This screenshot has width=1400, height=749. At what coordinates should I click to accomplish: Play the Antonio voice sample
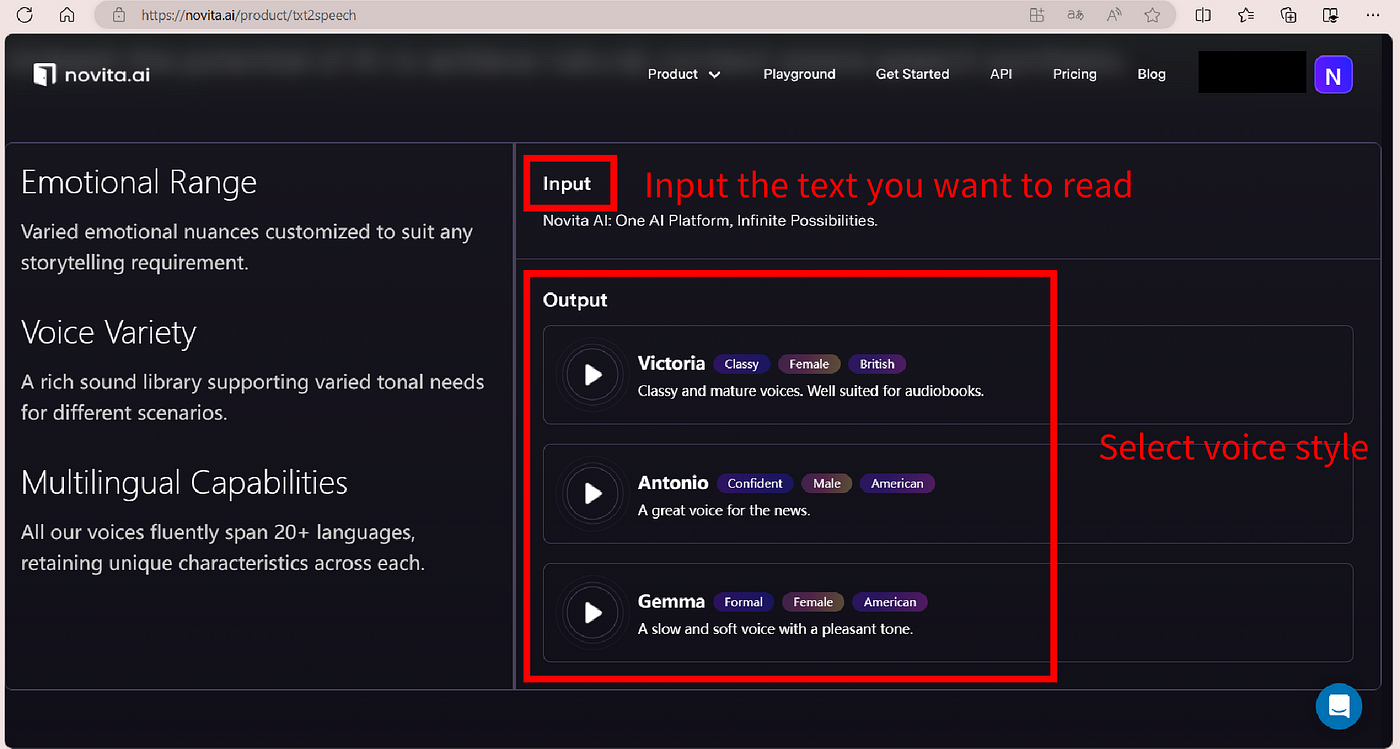coord(593,493)
